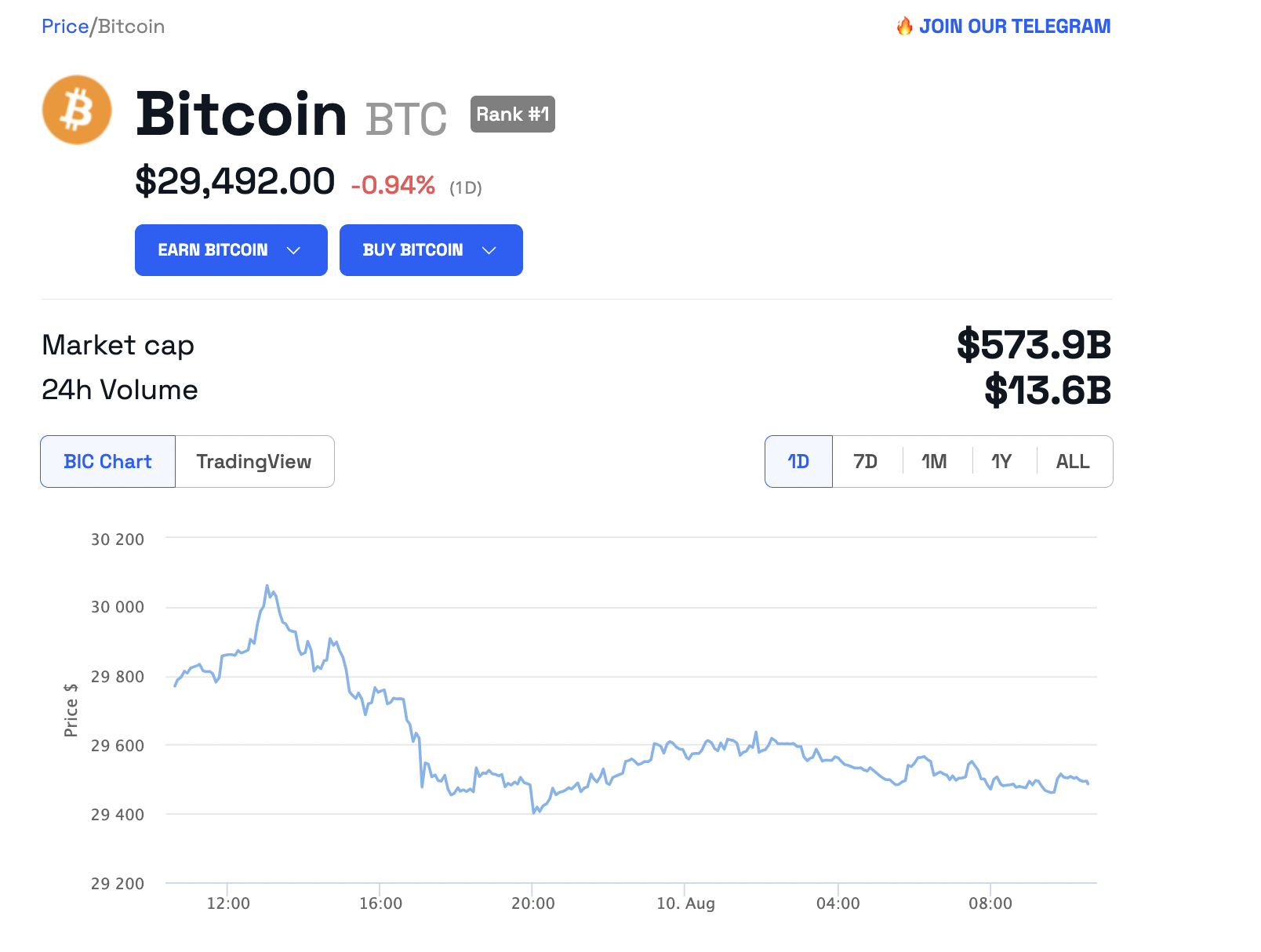Select the 7D time range
Viewport: 1261px width, 952px height.
(x=866, y=462)
